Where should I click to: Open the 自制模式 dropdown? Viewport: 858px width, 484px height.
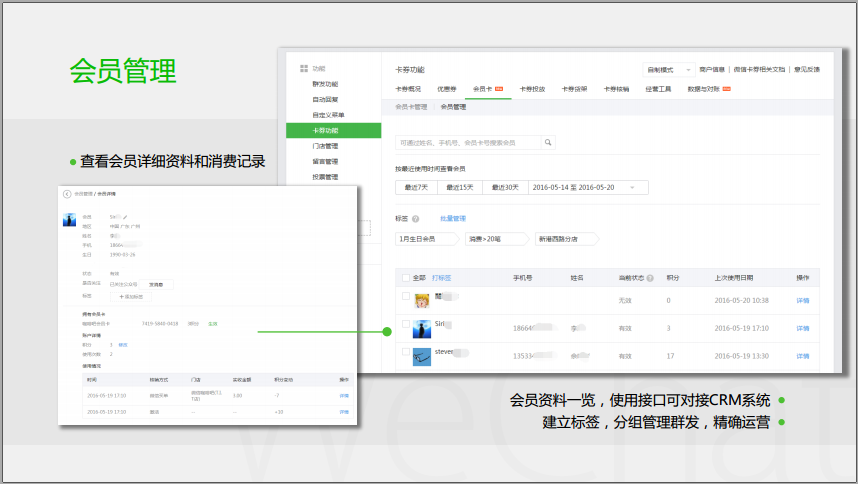coord(669,70)
